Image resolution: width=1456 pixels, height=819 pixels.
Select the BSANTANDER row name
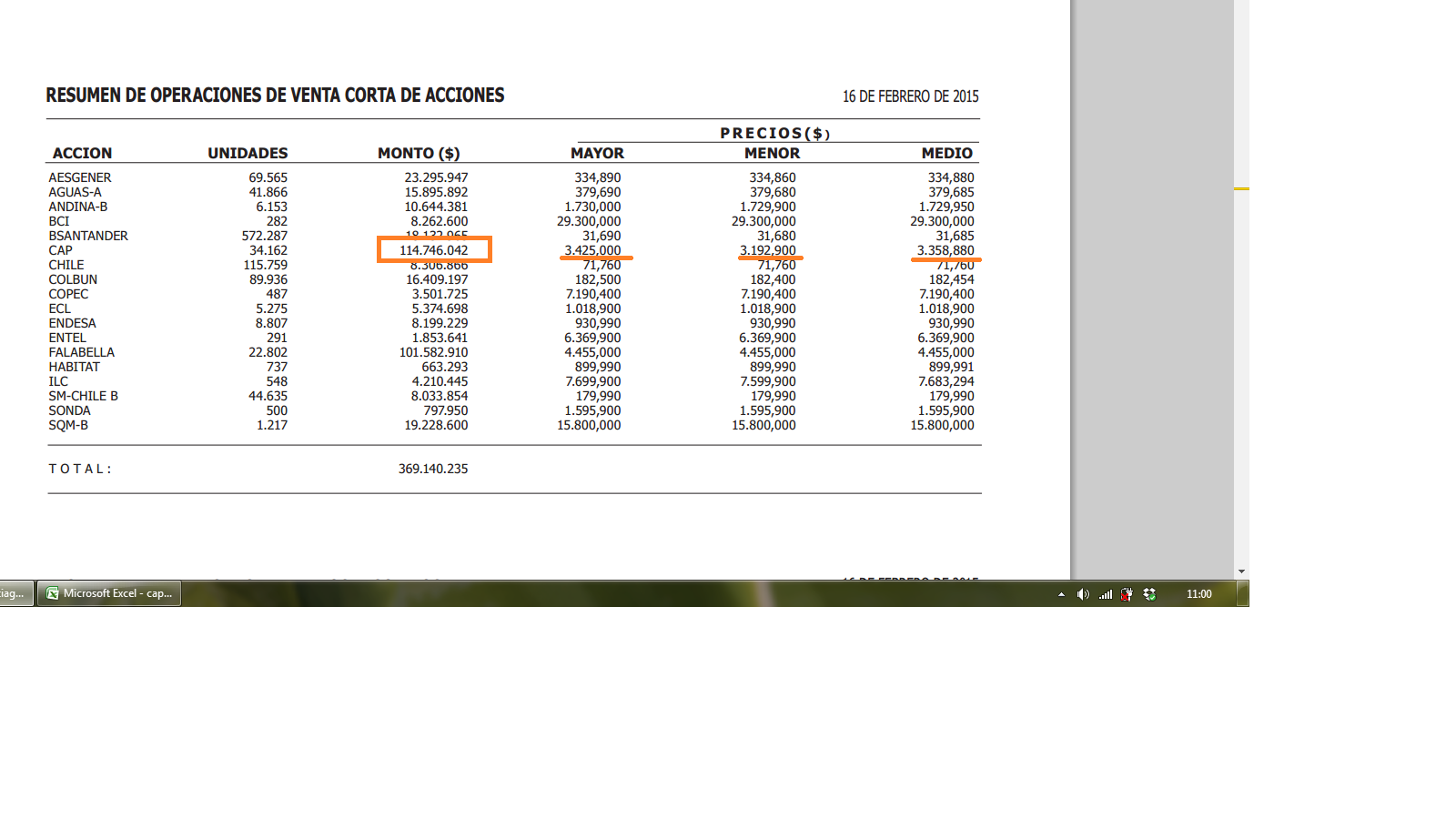88,236
